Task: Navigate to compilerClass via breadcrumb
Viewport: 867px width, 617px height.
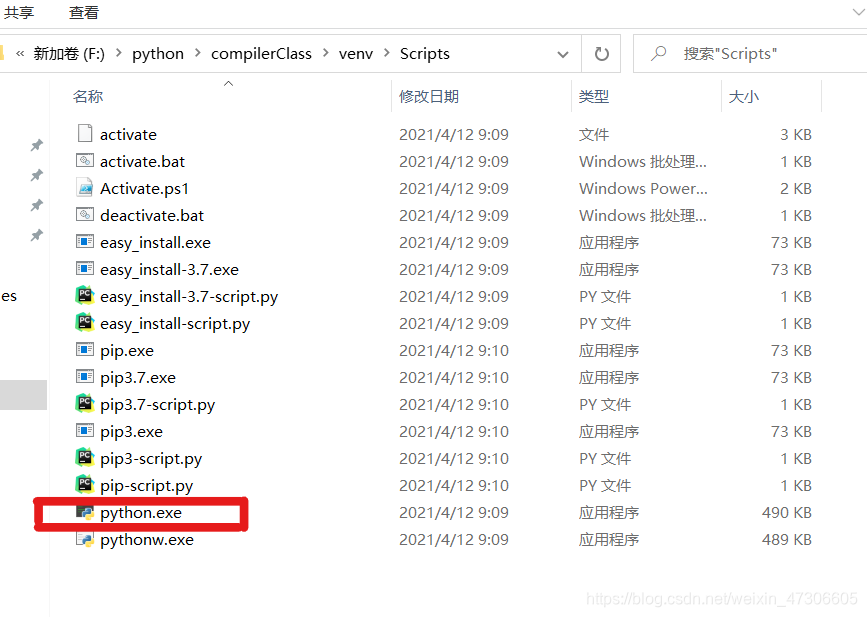Action: [x=261, y=53]
